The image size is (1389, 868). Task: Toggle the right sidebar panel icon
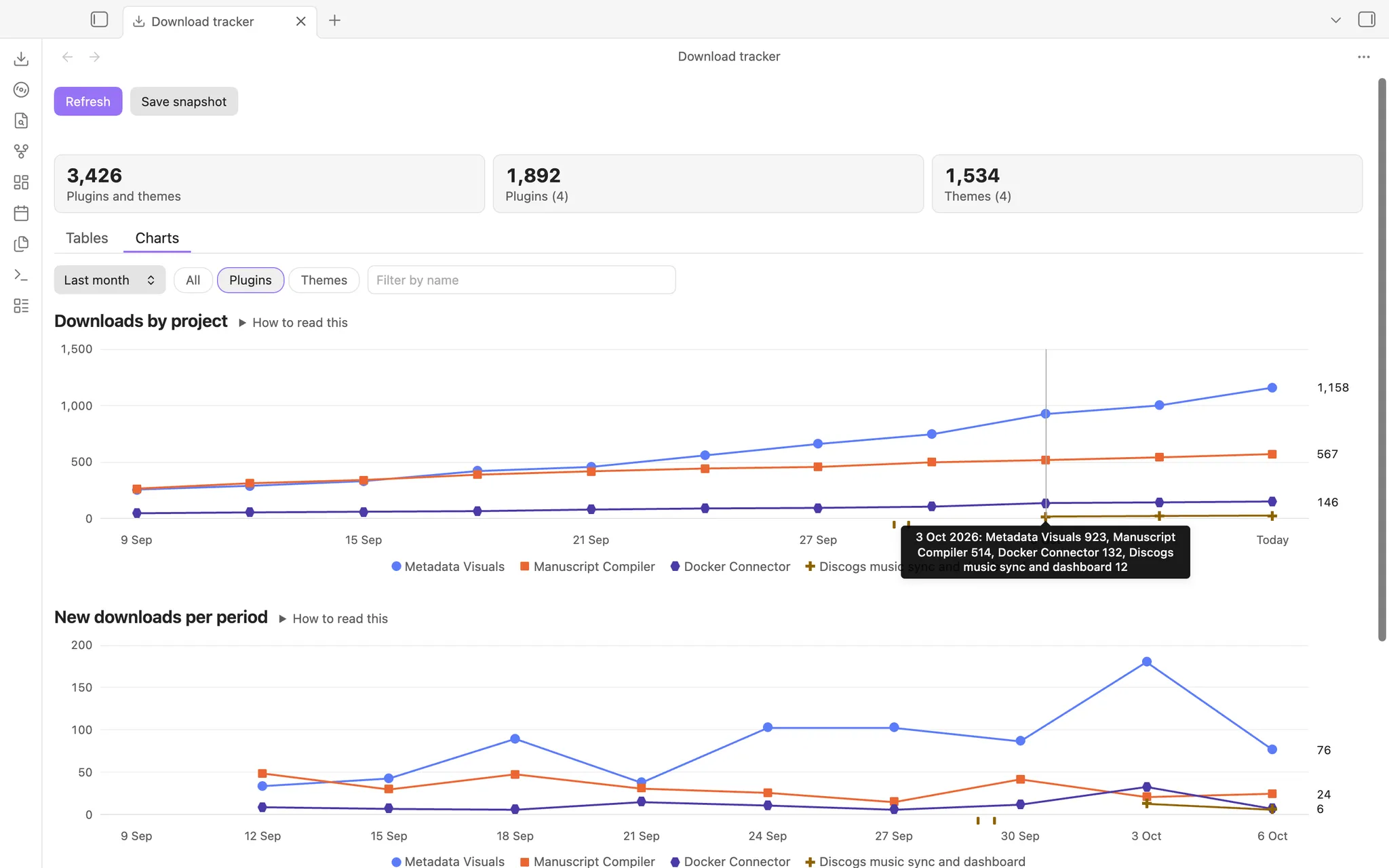click(1367, 20)
